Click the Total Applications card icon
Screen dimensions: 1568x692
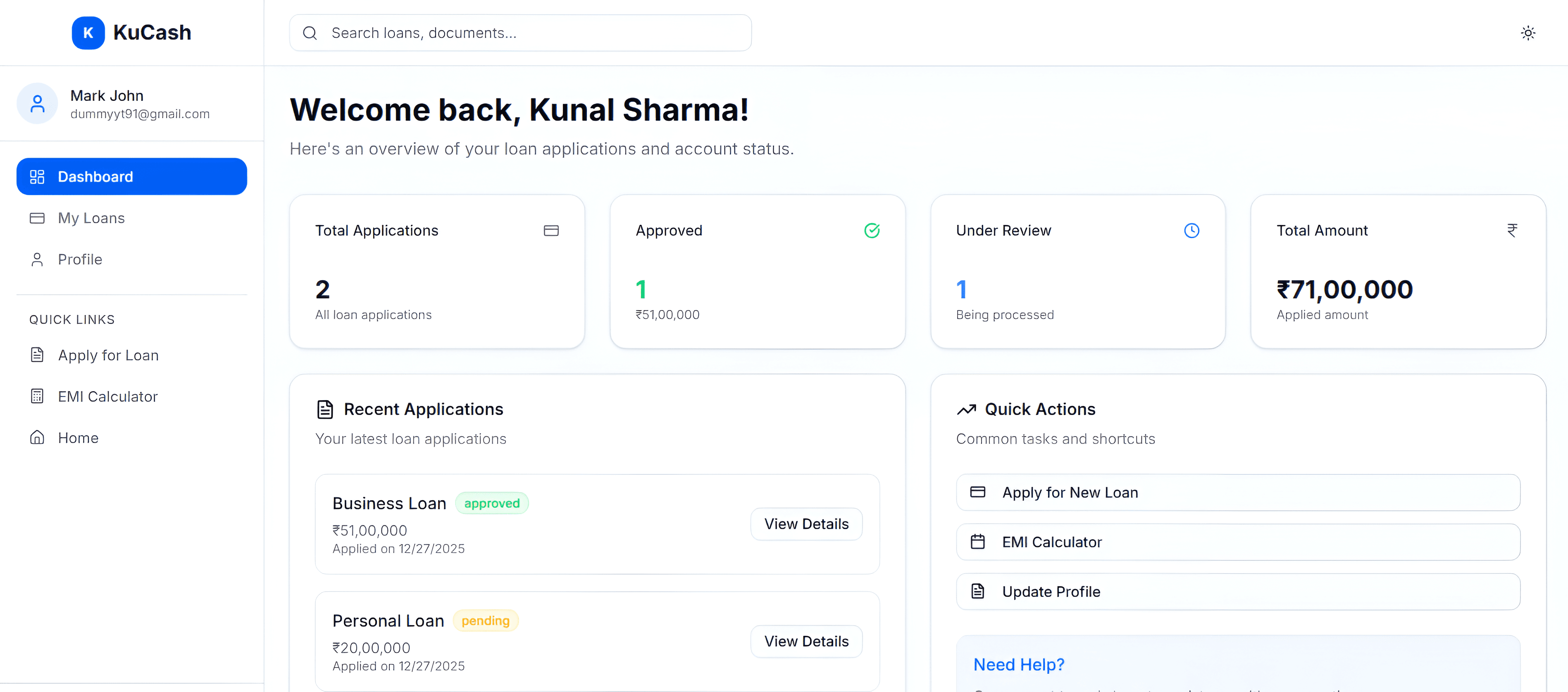pos(551,231)
